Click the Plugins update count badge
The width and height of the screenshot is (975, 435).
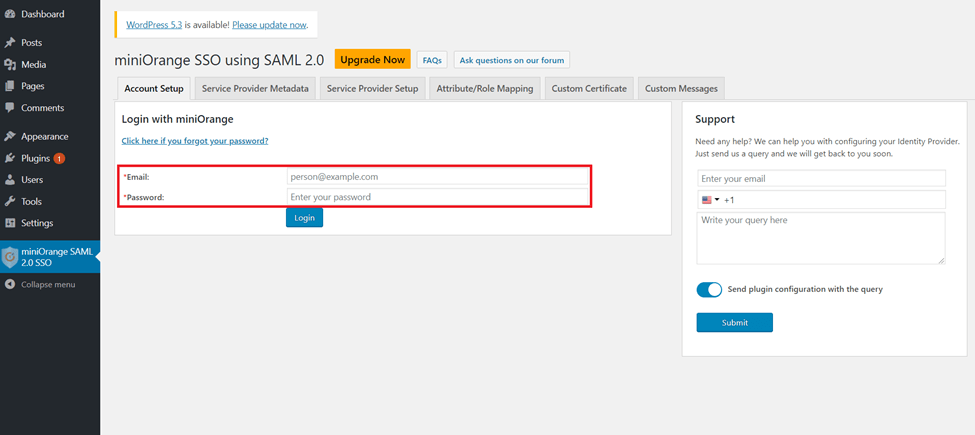pyautogui.click(x=58, y=158)
